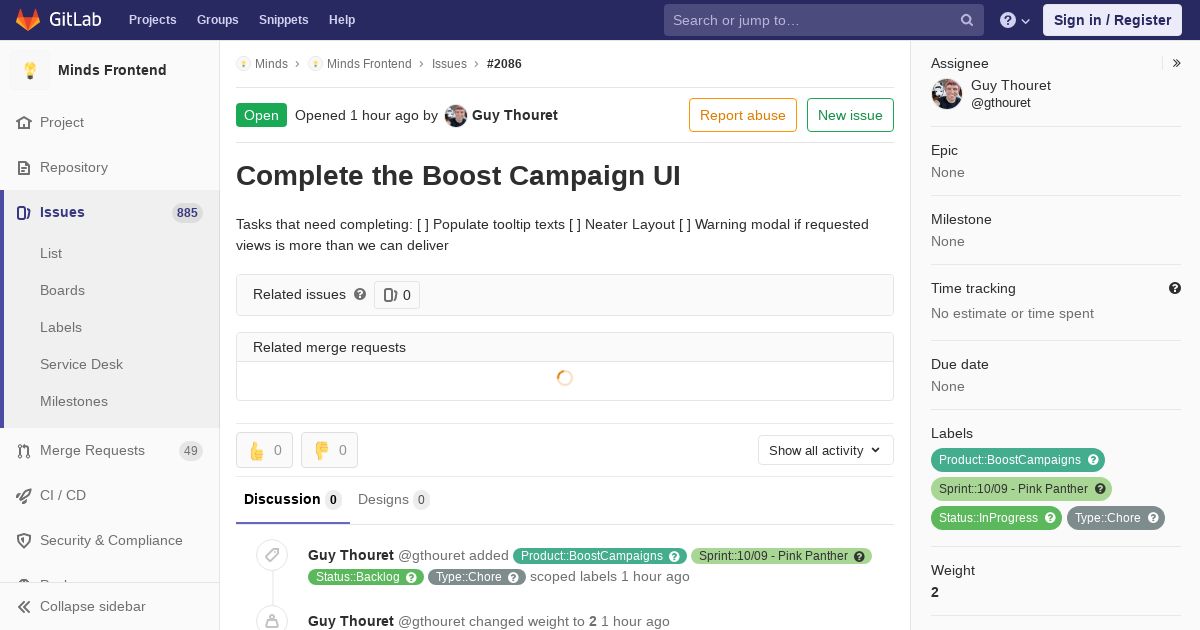Click the Issues breadcrumb link
1200x630 pixels.
449,63
